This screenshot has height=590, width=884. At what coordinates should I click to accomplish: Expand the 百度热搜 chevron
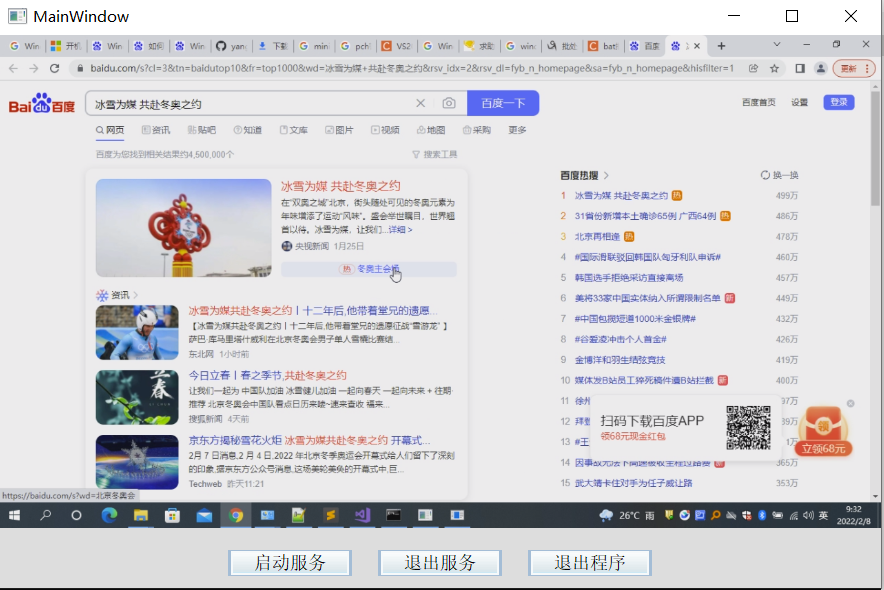[606, 175]
